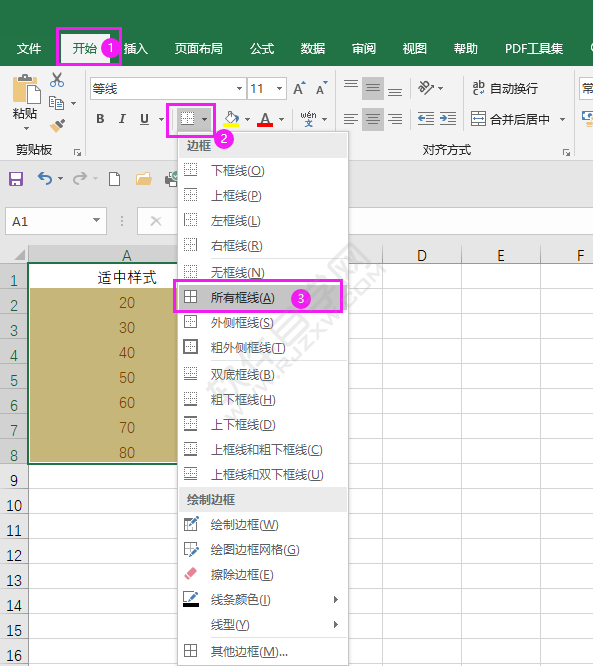Screen dimensions: 593x666
Task: Click the Fill Color bucket icon
Action: click(231, 119)
